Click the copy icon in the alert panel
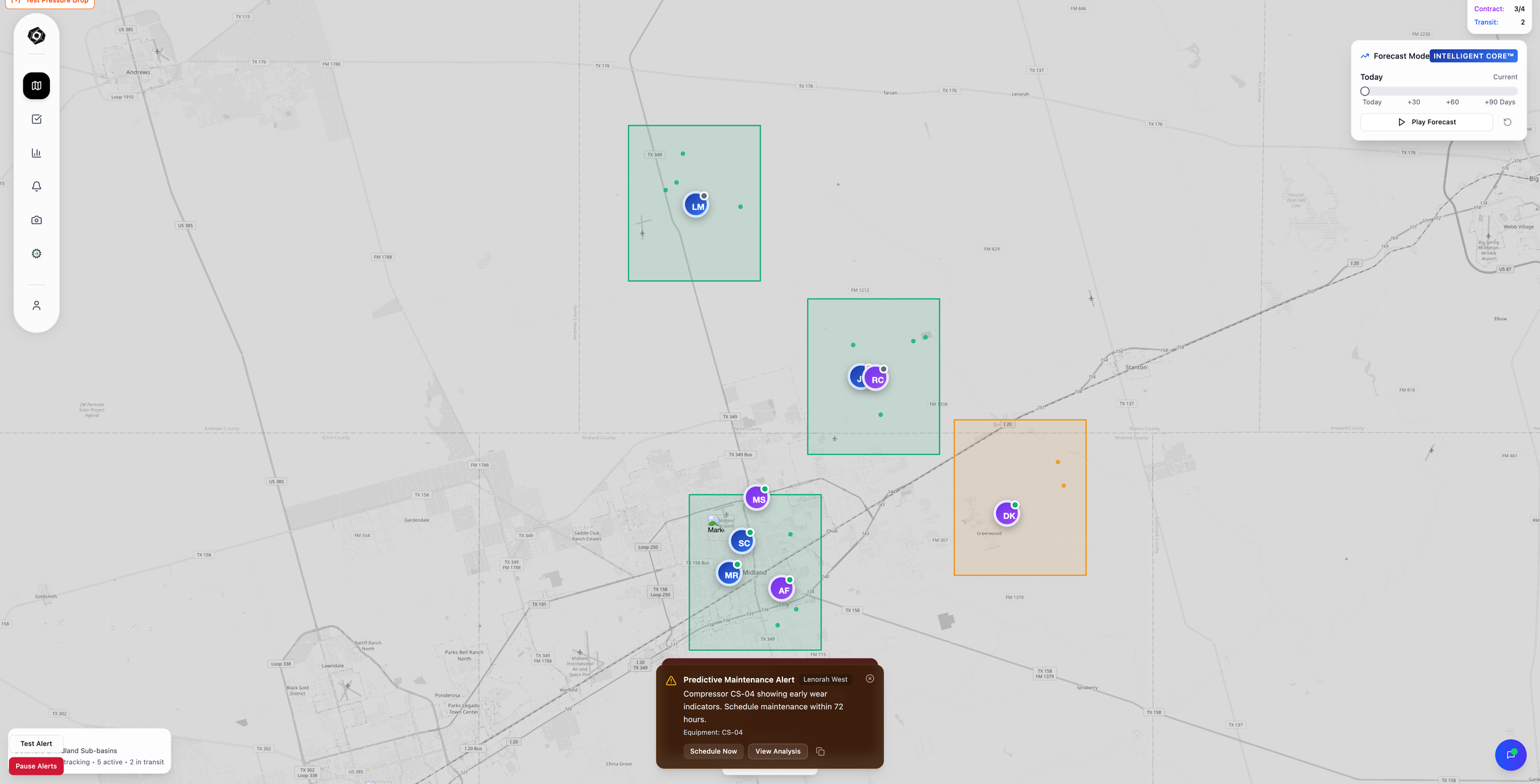Image resolution: width=1540 pixels, height=784 pixels. click(820, 751)
